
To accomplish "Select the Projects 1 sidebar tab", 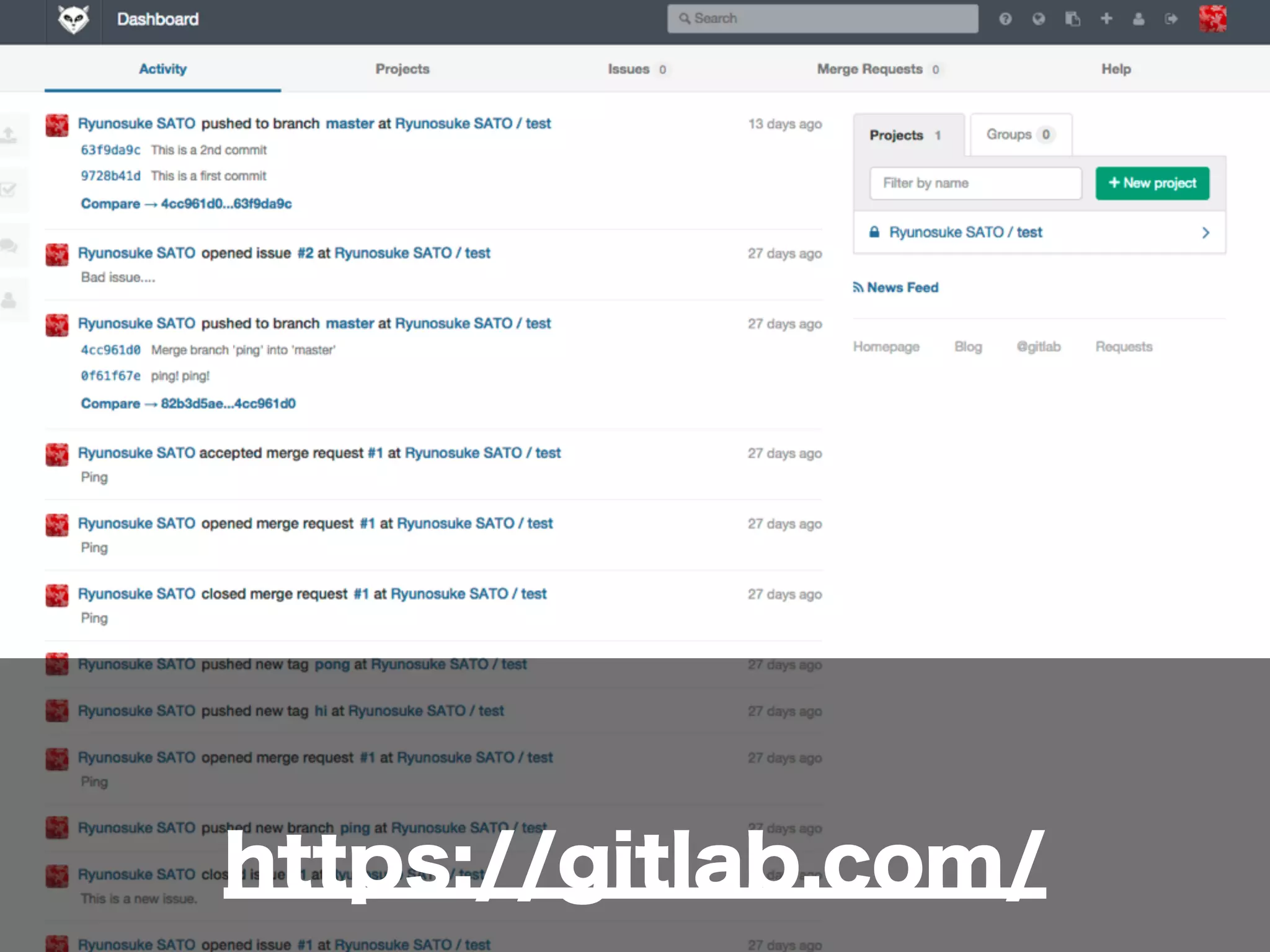I will [908, 134].
